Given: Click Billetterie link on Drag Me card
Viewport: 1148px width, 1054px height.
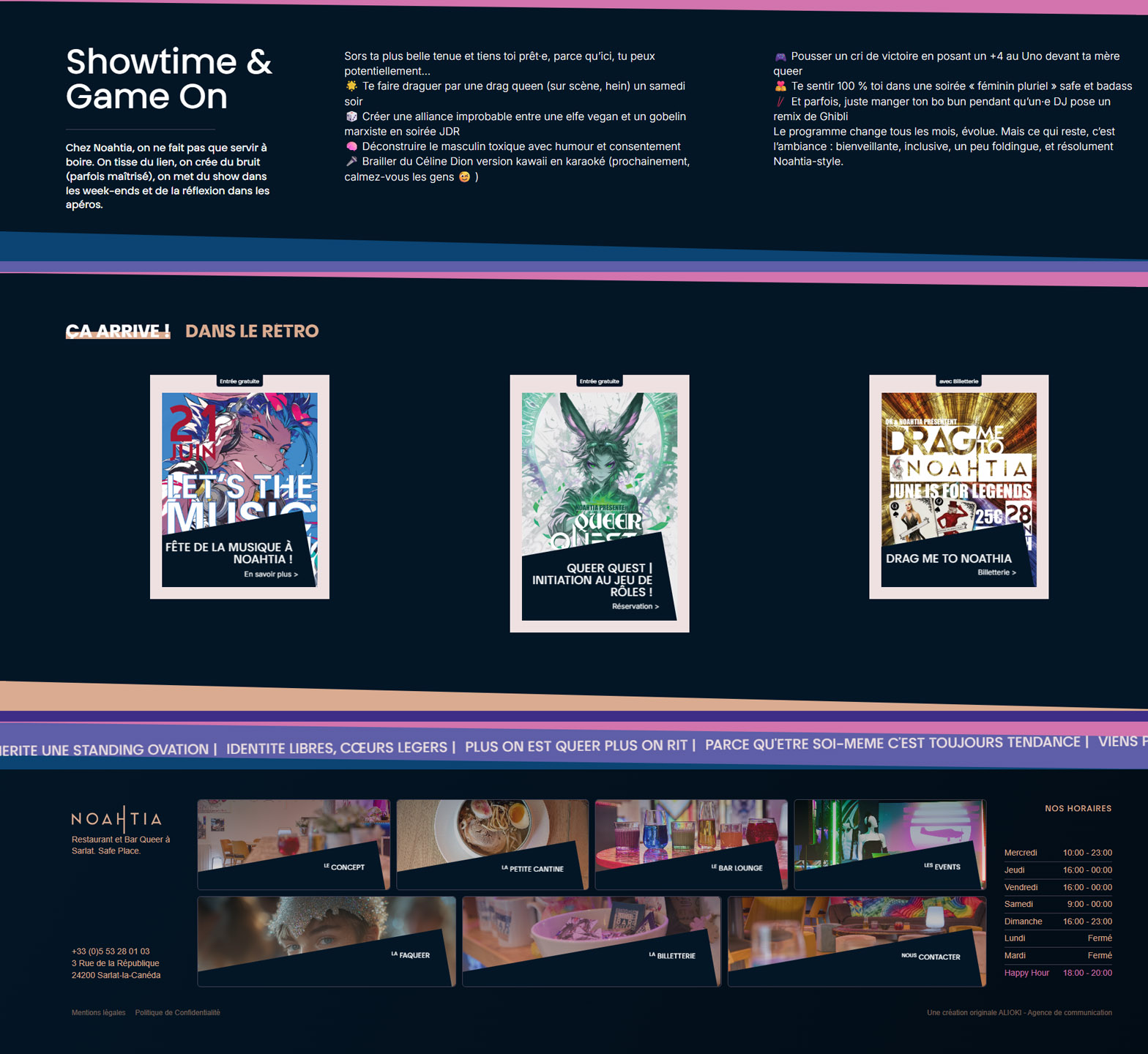Looking at the screenshot, I should [x=996, y=572].
